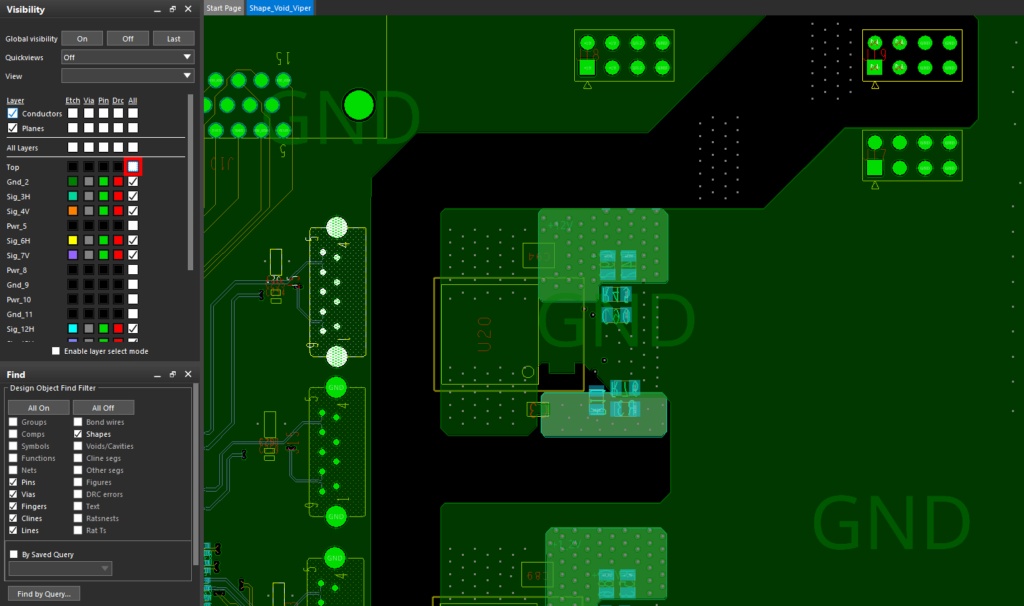Image resolution: width=1024 pixels, height=606 pixels.
Task: Click the Find panel scrollbar
Action: click(195, 473)
